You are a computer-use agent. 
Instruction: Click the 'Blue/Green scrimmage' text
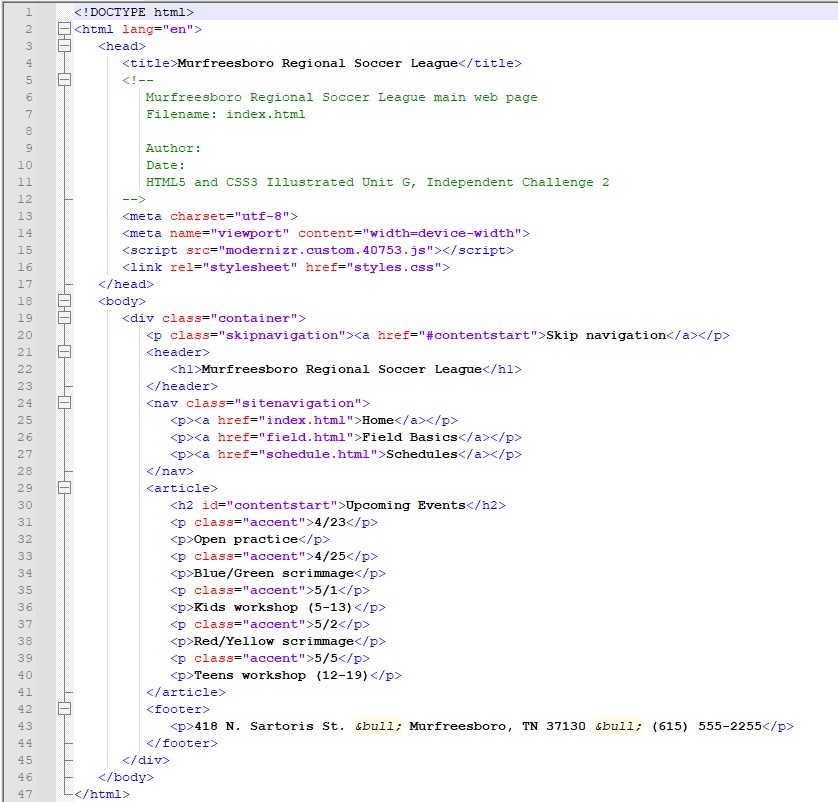(274, 573)
